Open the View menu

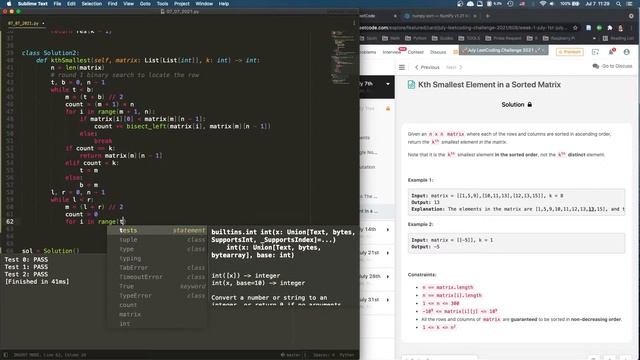(129, 4)
